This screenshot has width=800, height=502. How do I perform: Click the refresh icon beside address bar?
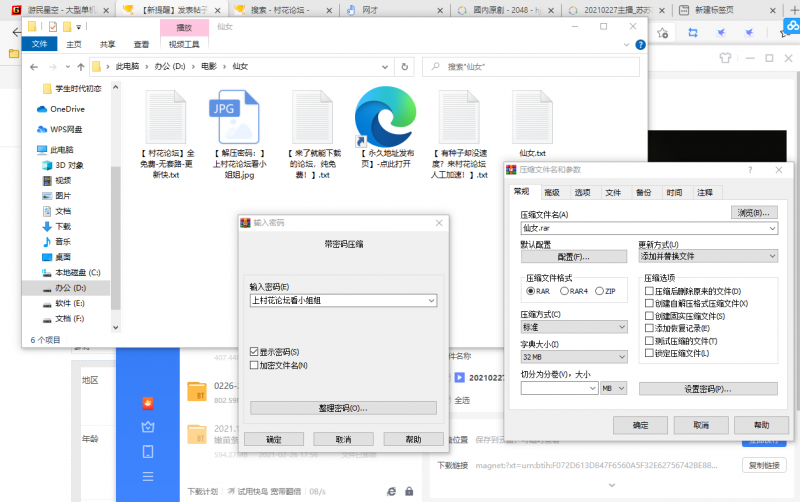click(406, 67)
